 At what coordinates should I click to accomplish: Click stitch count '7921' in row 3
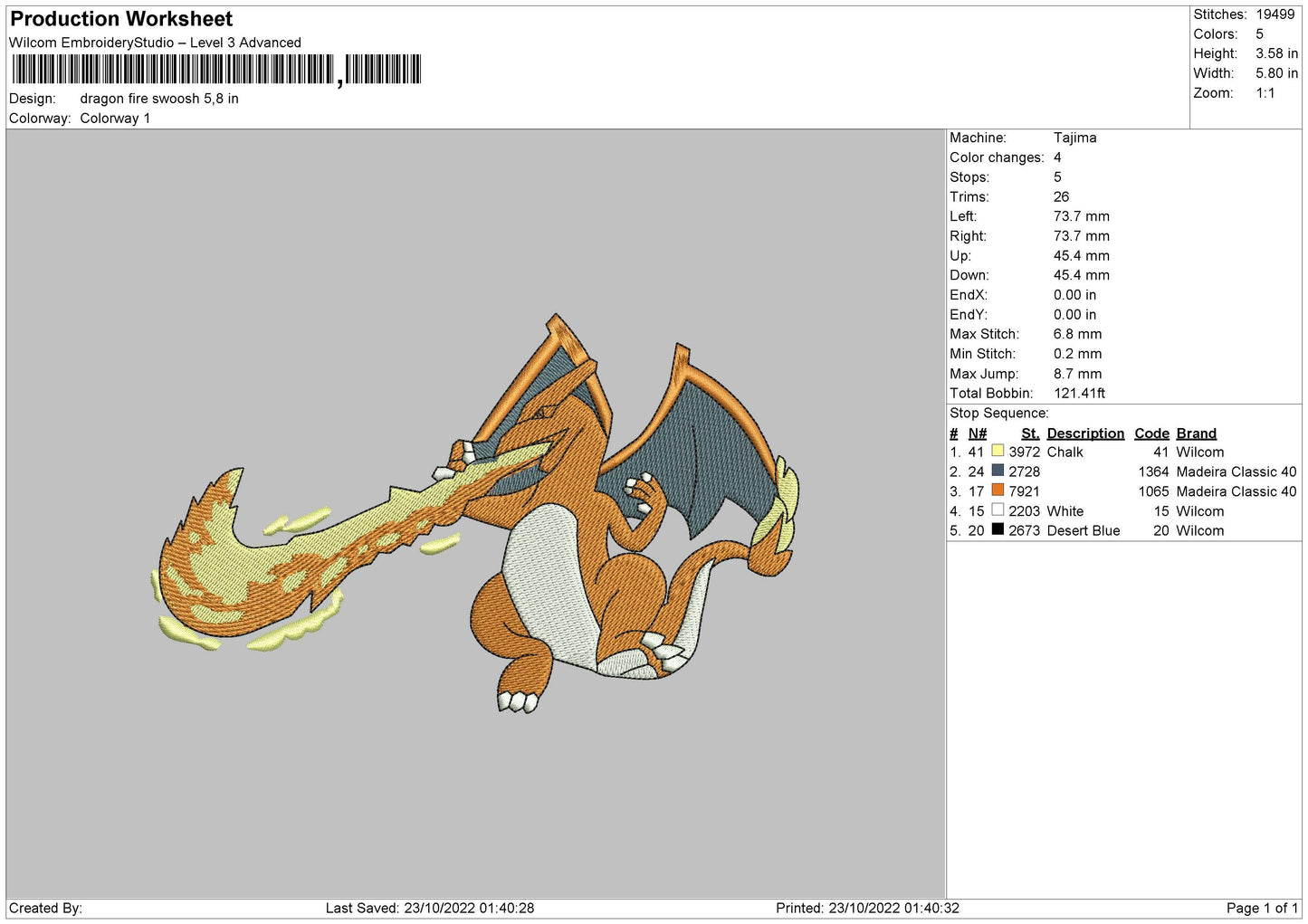pyautogui.click(x=1024, y=491)
